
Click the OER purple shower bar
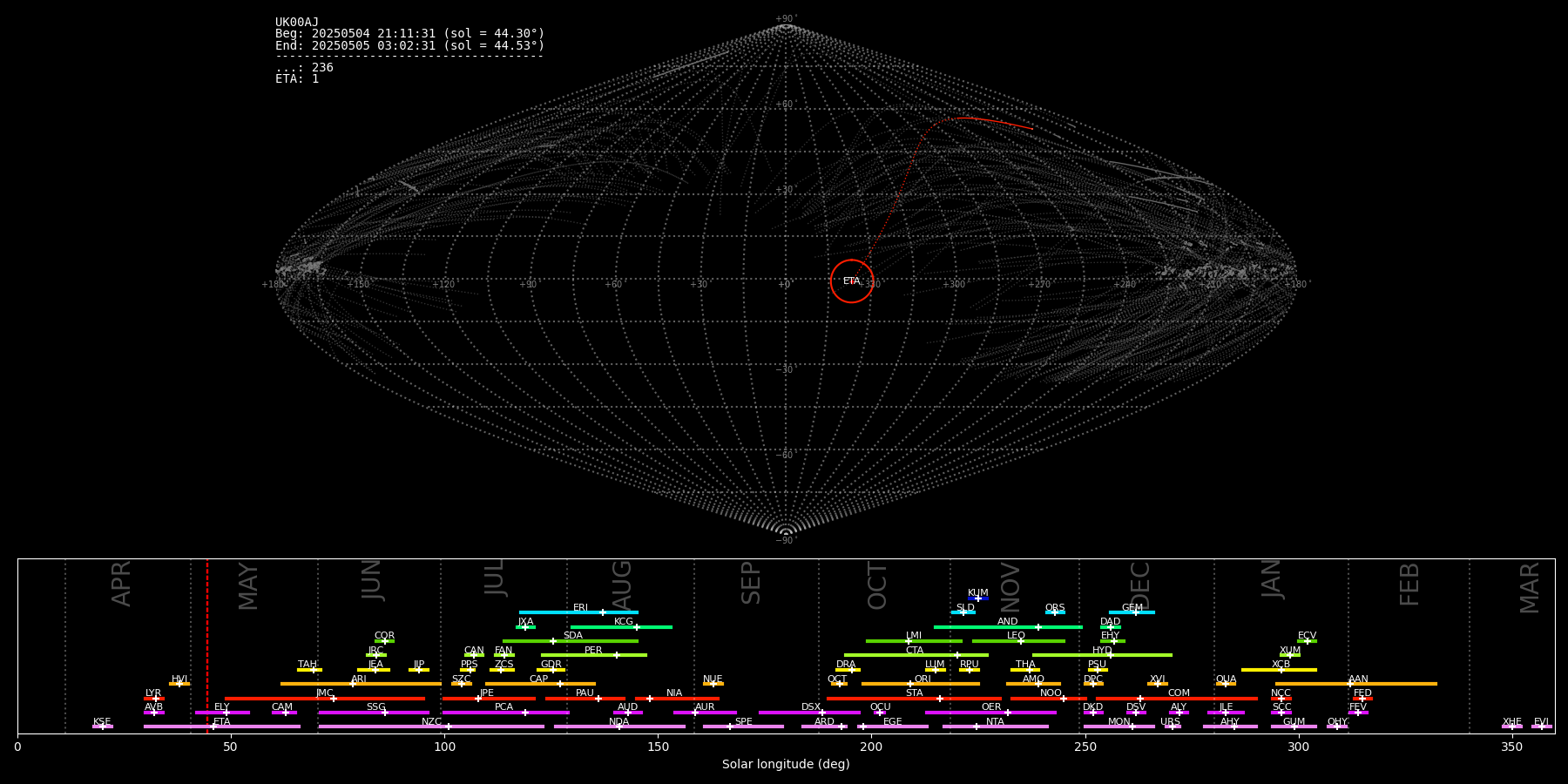(990, 713)
